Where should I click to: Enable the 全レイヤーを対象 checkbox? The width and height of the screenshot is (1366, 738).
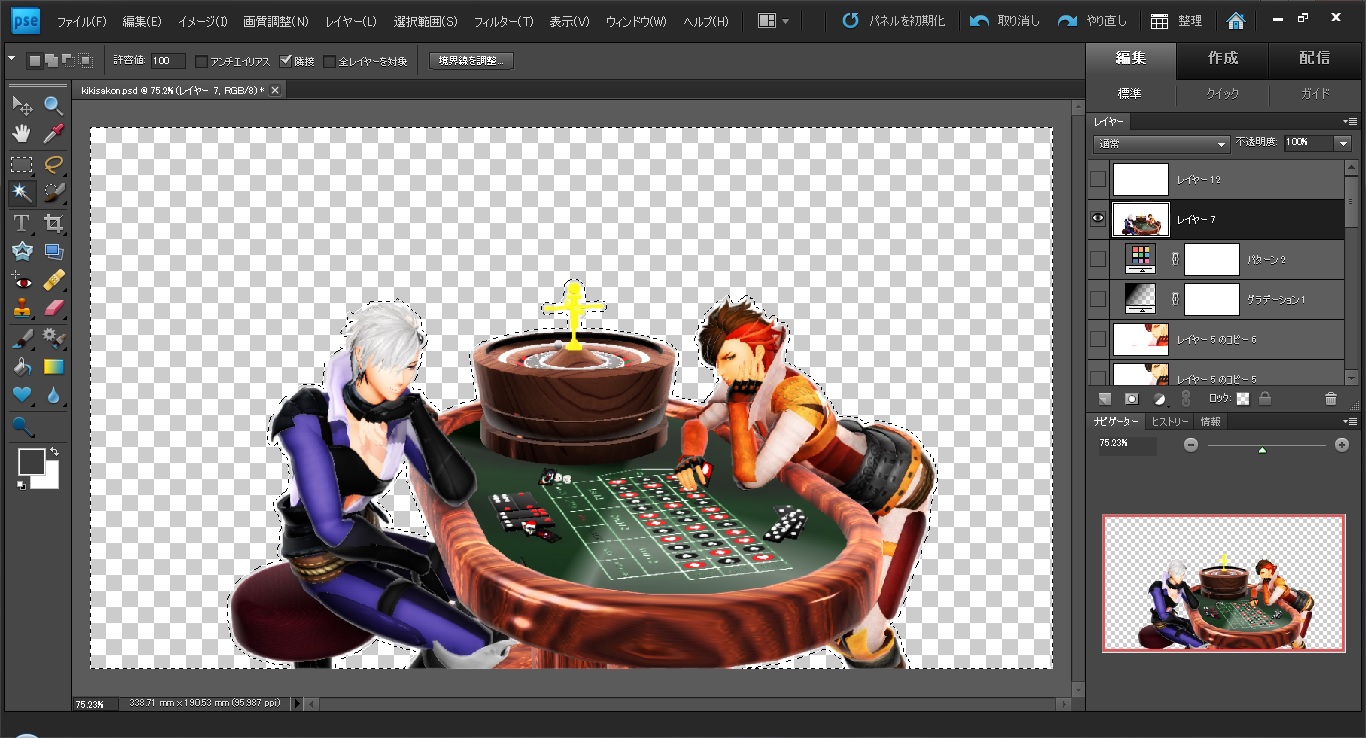(x=330, y=61)
